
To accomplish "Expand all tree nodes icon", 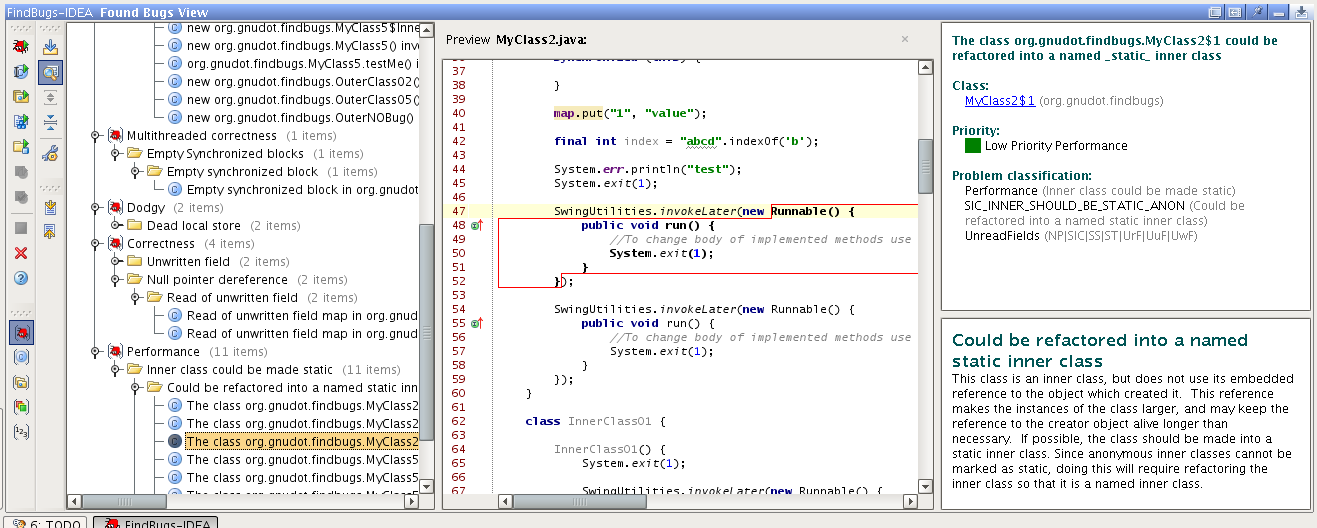I will 50,97.
